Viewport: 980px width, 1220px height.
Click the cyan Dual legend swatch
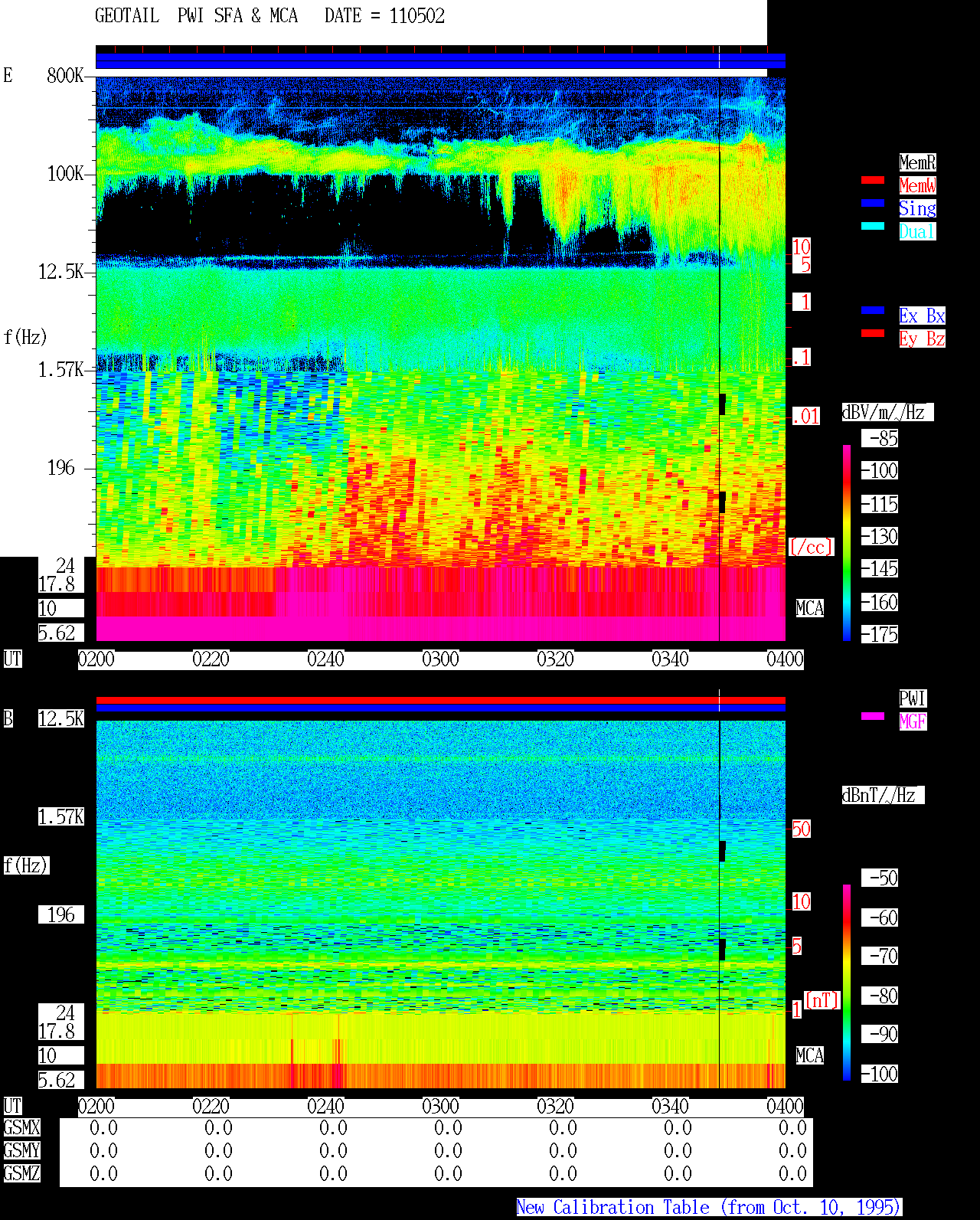coord(873,226)
